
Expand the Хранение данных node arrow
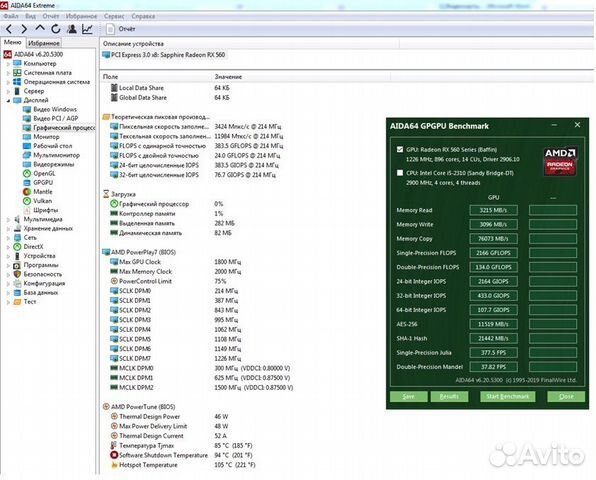tap(8, 228)
